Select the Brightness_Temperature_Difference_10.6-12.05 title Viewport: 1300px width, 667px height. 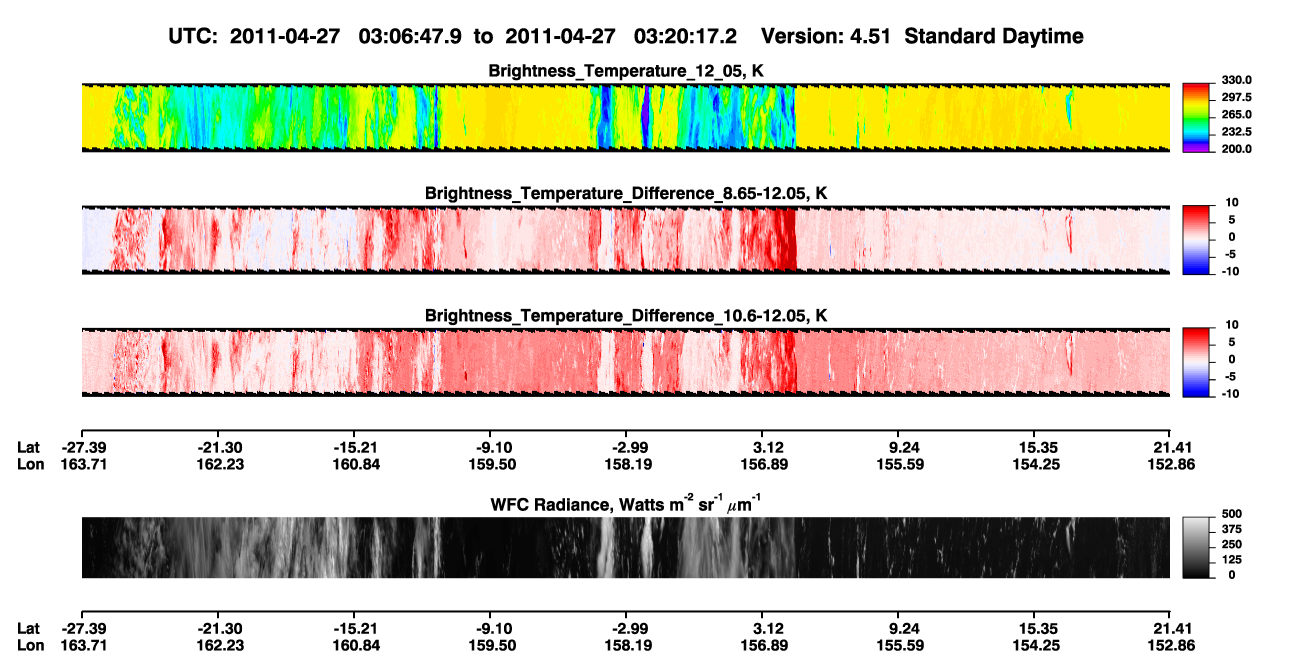[626, 316]
